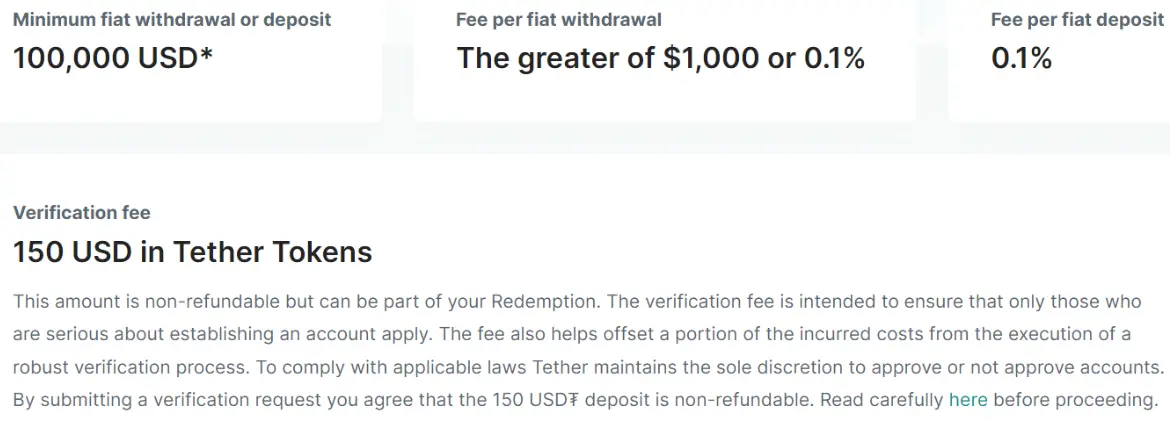Click the "Minimum fiat withdrawal or deposit" label
Viewport: 1170px width, 425px height.
point(172,19)
